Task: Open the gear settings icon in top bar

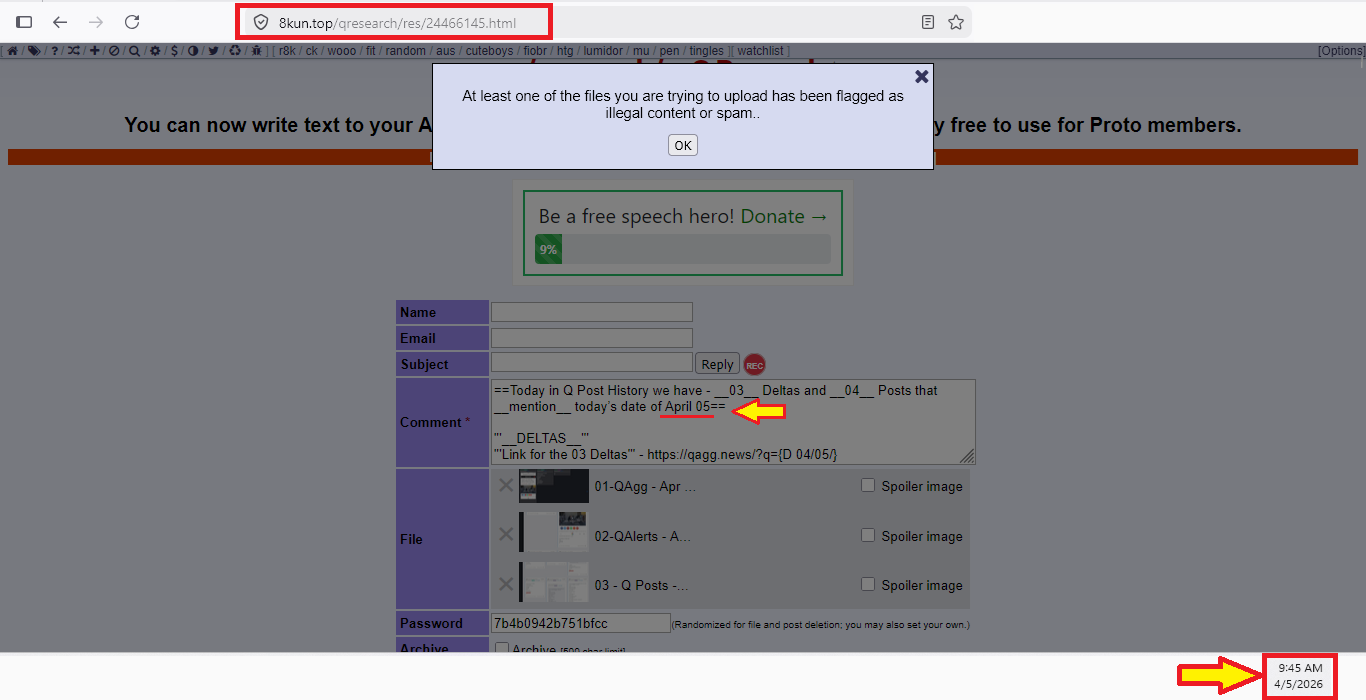Action: 155,51
